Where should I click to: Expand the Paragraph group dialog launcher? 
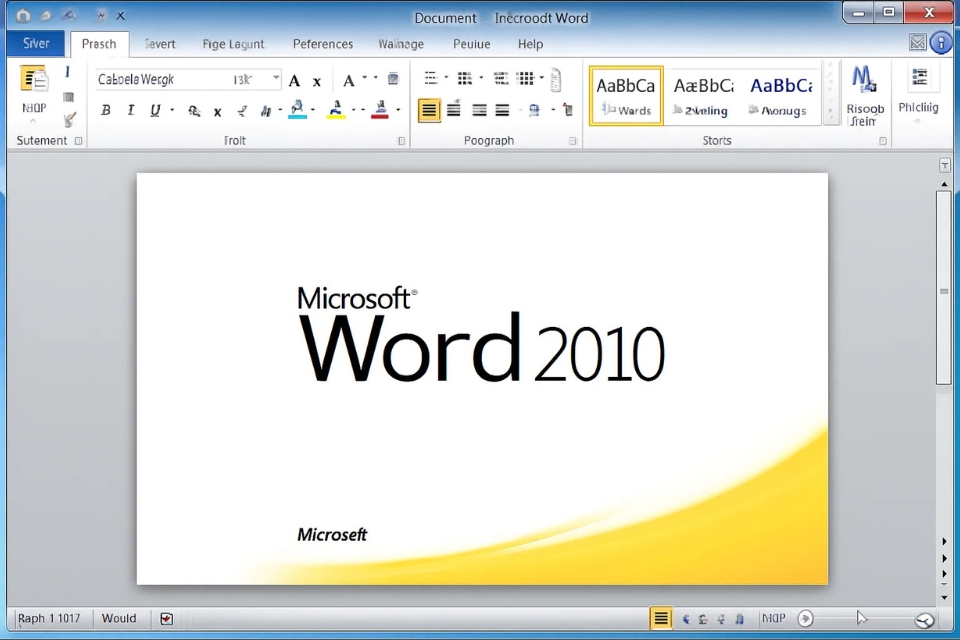pos(573,141)
